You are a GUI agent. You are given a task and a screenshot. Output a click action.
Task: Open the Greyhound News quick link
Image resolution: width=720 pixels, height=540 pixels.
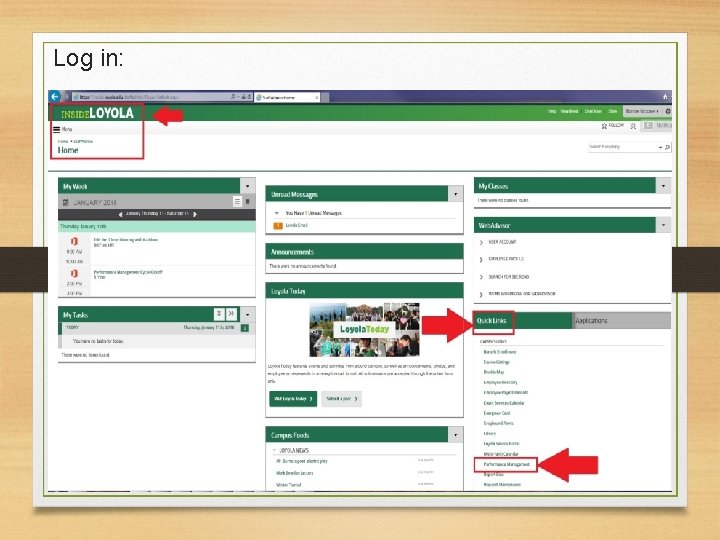pyautogui.click(x=499, y=423)
